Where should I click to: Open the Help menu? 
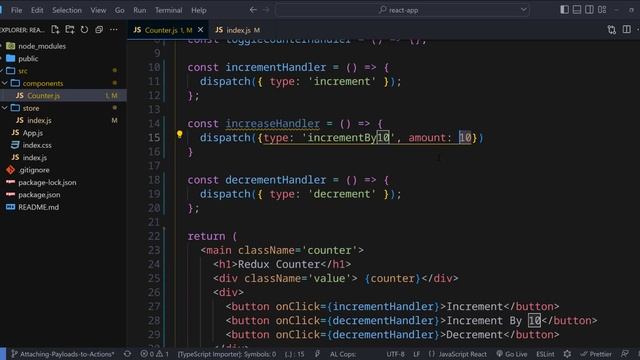(199, 10)
